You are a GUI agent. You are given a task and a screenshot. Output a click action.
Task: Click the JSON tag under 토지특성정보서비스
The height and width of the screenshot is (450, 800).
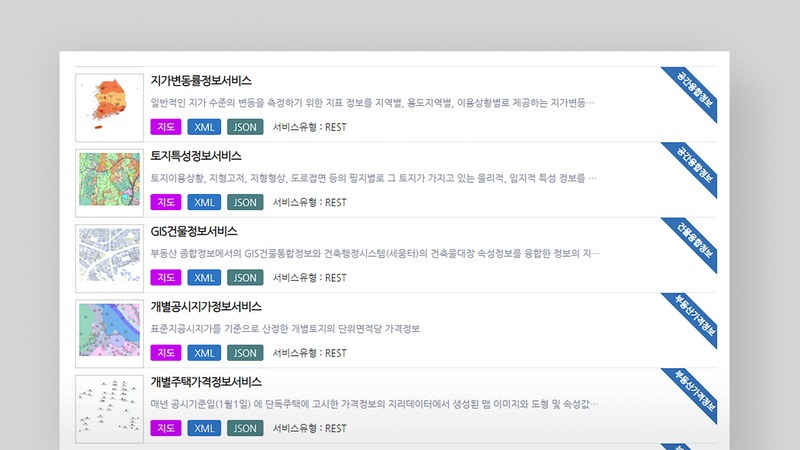[x=244, y=202]
